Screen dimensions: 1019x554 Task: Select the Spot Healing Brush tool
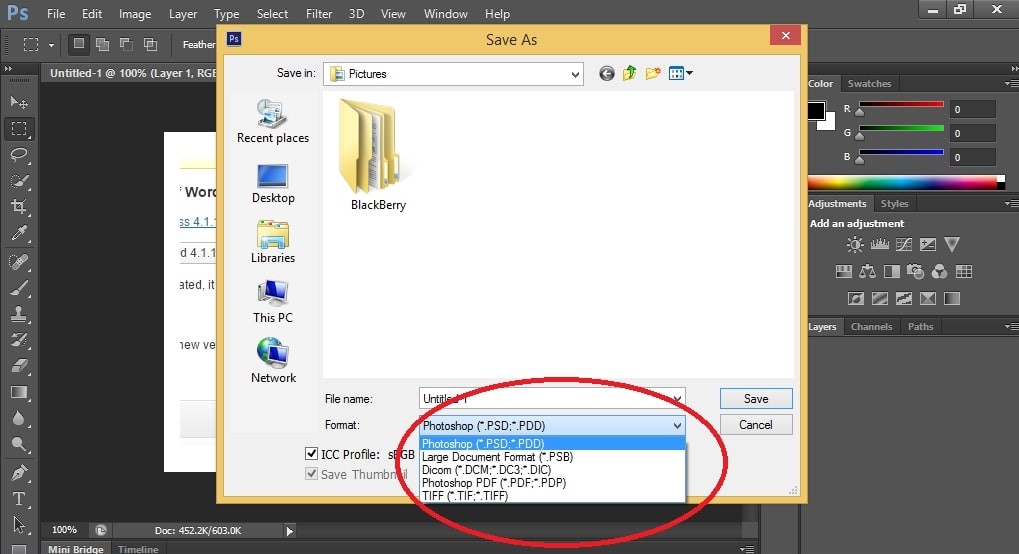point(19,261)
